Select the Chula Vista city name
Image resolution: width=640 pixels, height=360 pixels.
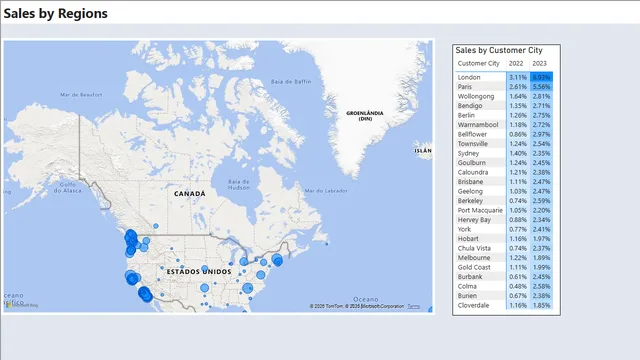click(x=474, y=248)
